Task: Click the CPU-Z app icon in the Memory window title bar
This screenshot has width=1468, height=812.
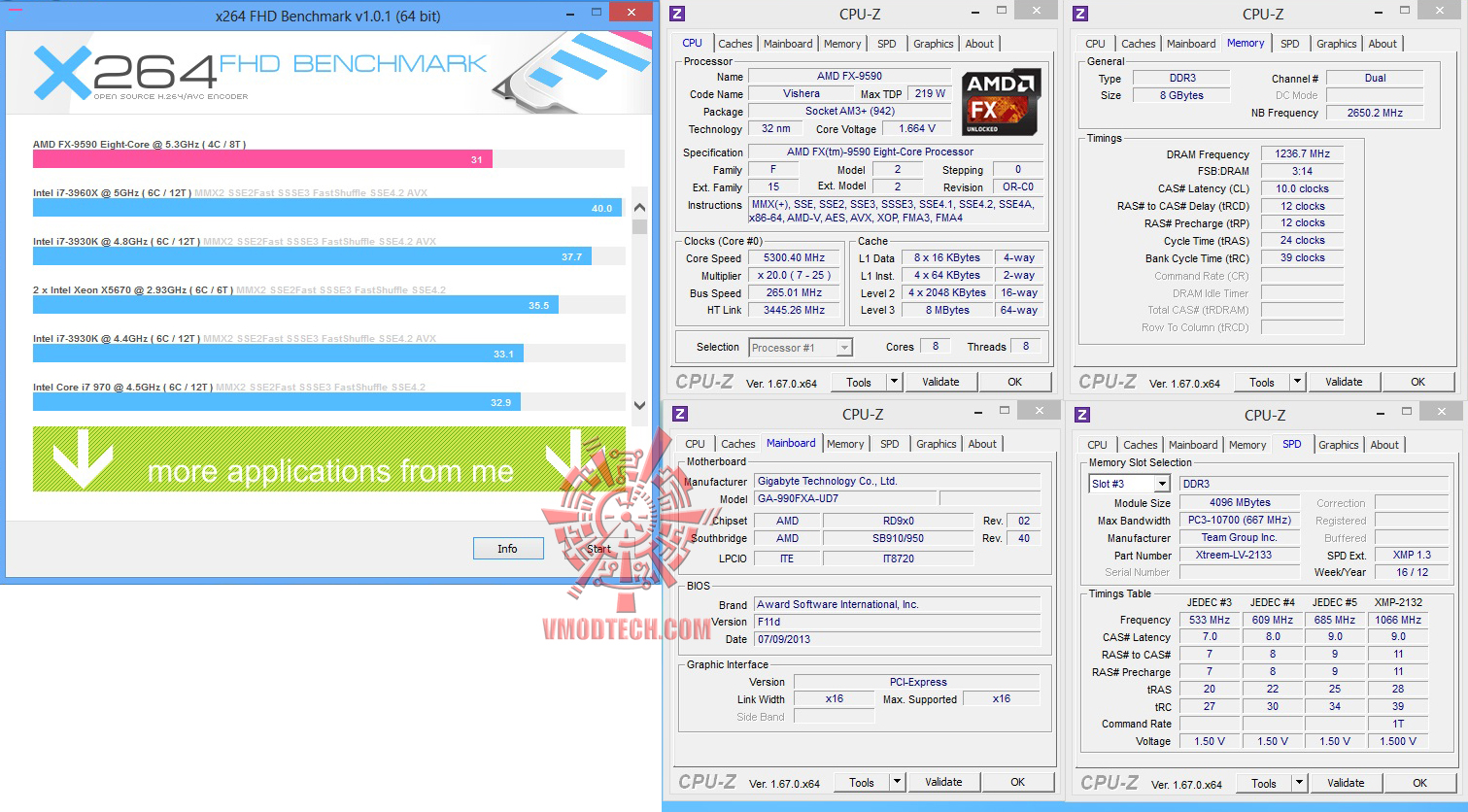Action: (x=1080, y=14)
